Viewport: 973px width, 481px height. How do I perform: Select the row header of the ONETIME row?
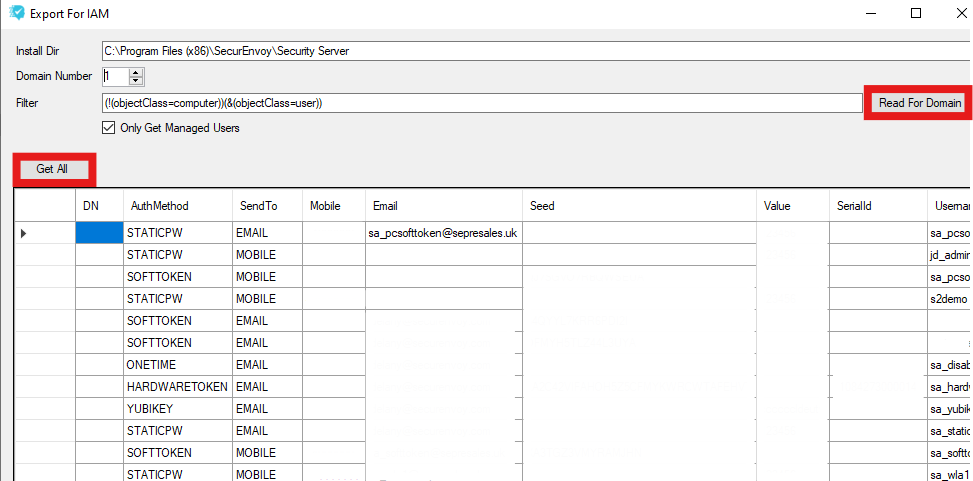[x=45, y=364]
